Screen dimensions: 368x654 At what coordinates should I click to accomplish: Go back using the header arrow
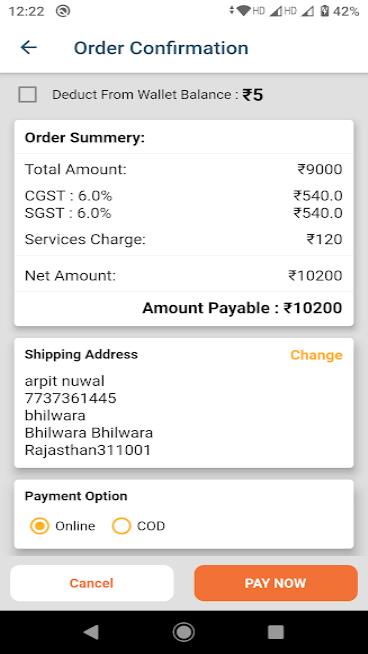(28, 48)
